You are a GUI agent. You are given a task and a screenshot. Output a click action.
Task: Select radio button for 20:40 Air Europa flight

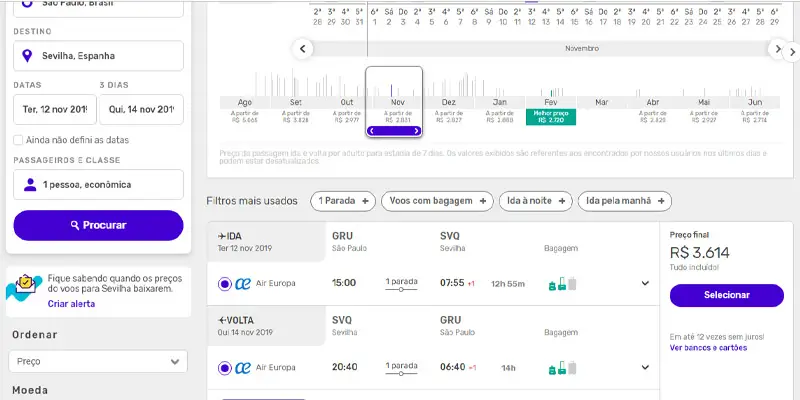[224, 368]
